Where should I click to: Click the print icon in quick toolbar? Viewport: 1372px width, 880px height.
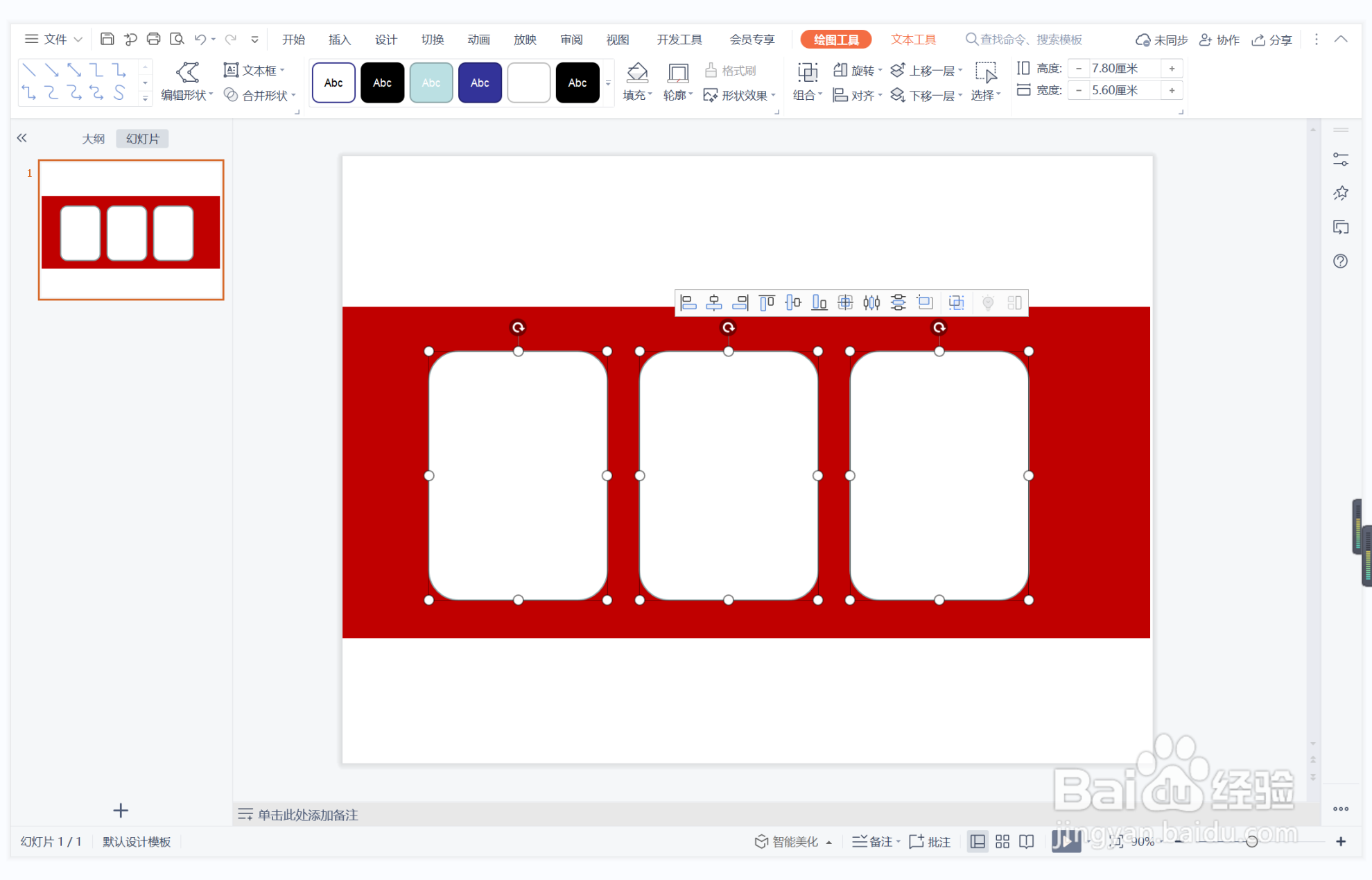tap(153, 39)
